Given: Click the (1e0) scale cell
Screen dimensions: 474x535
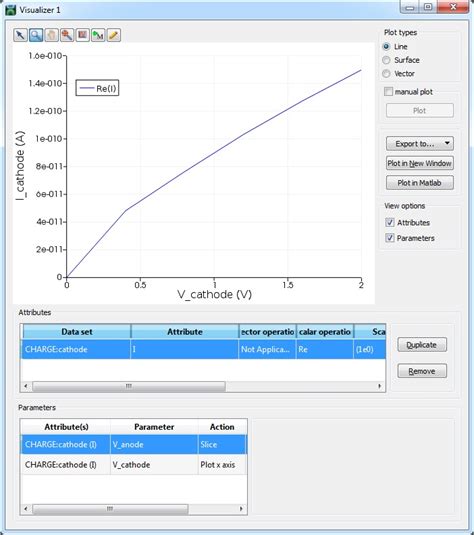Looking at the screenshot, I should tap(370, 349).
